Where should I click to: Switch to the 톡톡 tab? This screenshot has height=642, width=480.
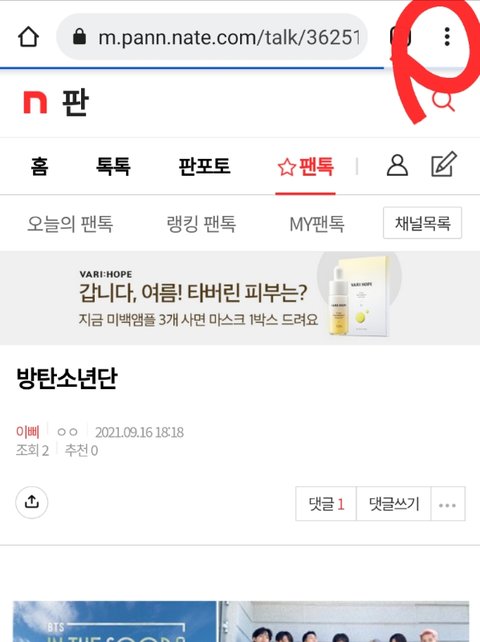point(113,166)
